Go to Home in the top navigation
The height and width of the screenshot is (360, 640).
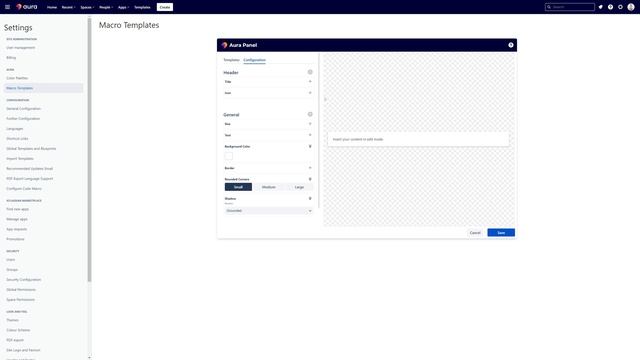pyautogui.click(x=52, y=7)
